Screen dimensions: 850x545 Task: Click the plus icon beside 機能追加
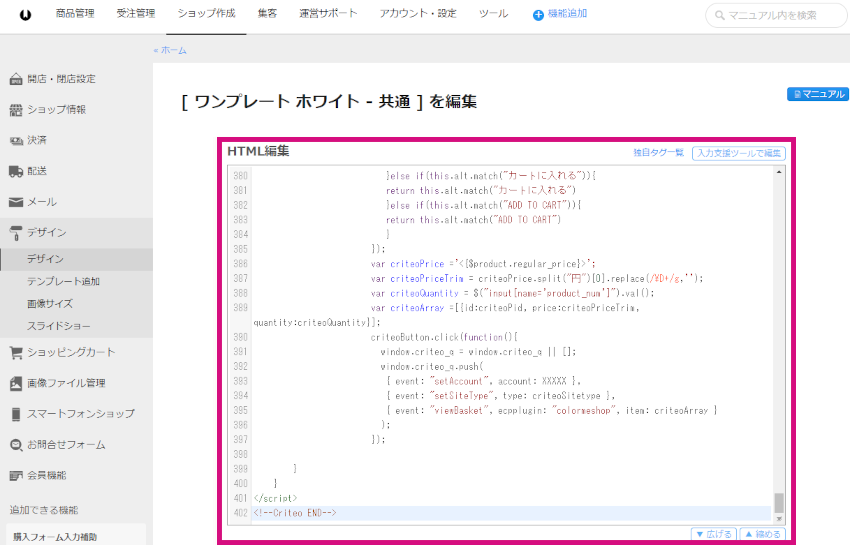(x=538, y=15)
